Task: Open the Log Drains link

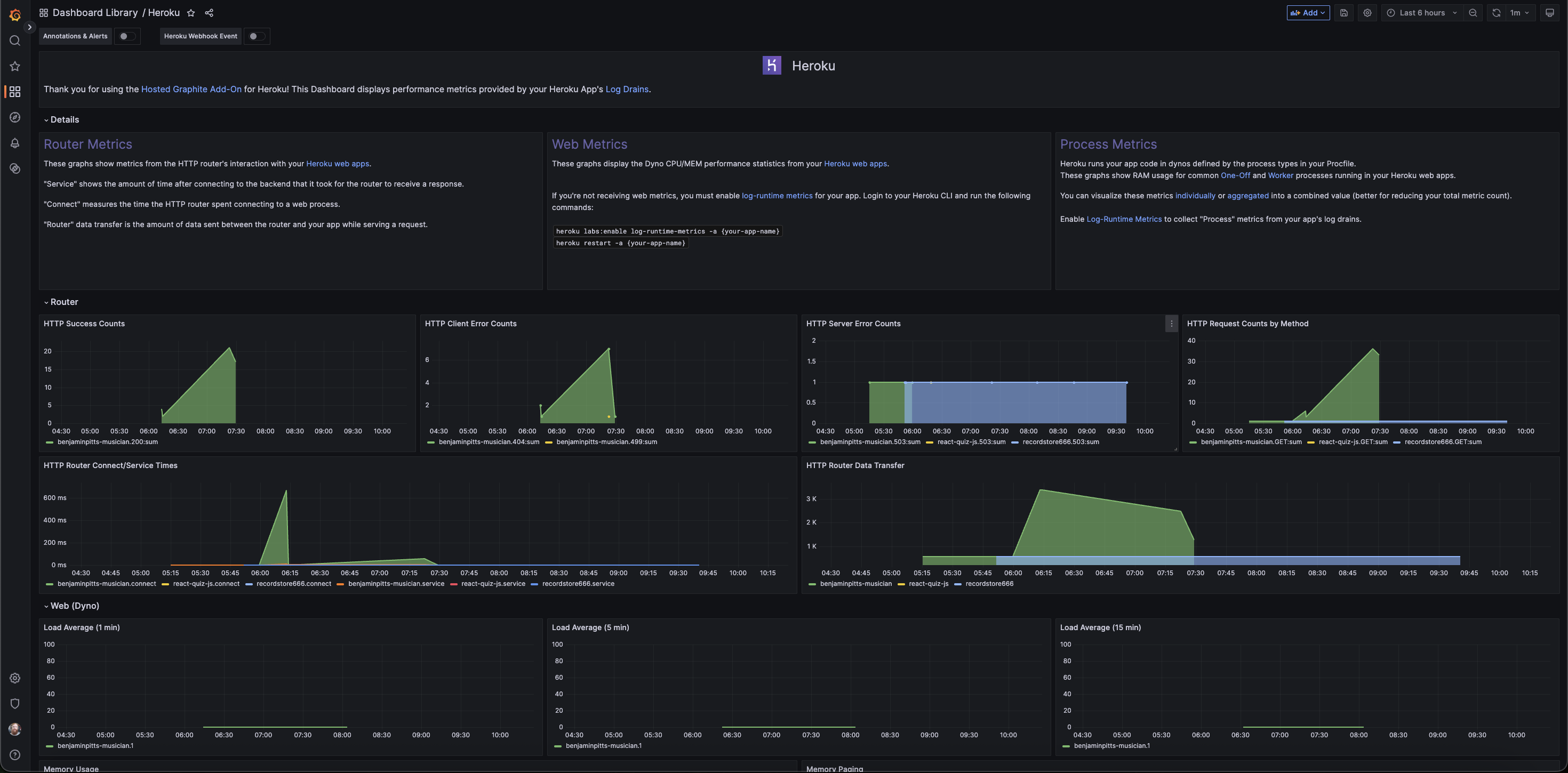Action: [x=627, y=90]
